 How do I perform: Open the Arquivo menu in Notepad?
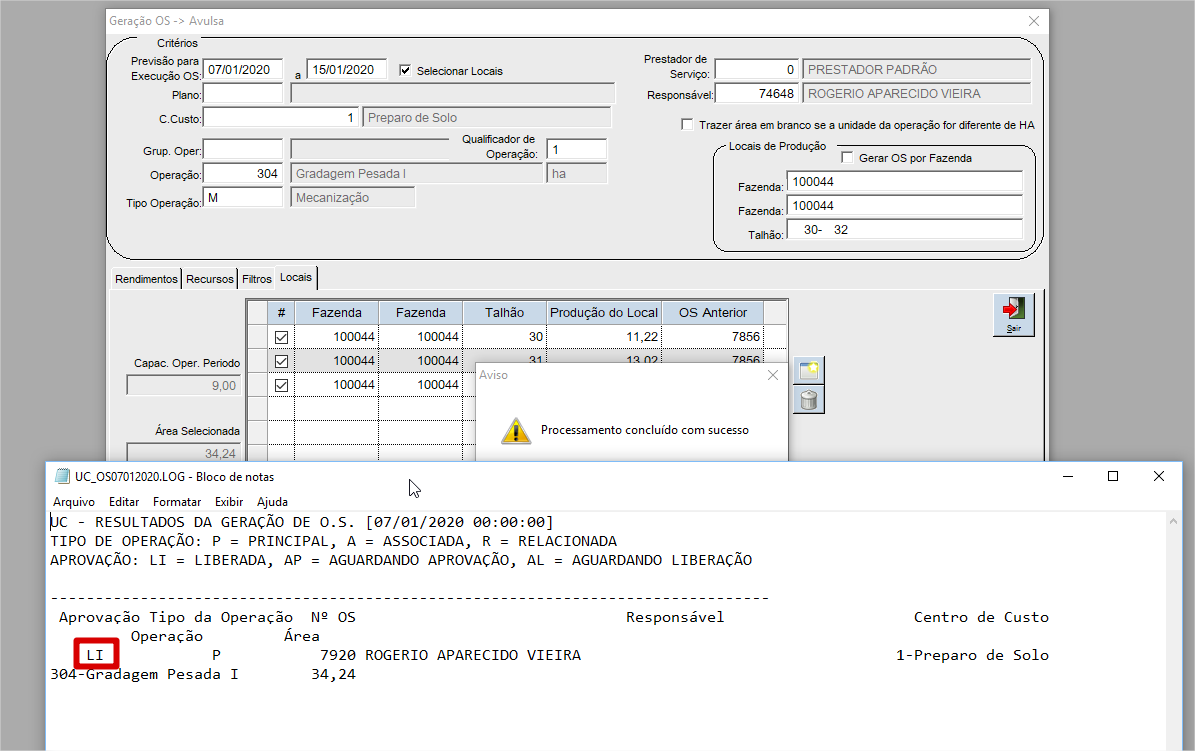coord(74,502)
